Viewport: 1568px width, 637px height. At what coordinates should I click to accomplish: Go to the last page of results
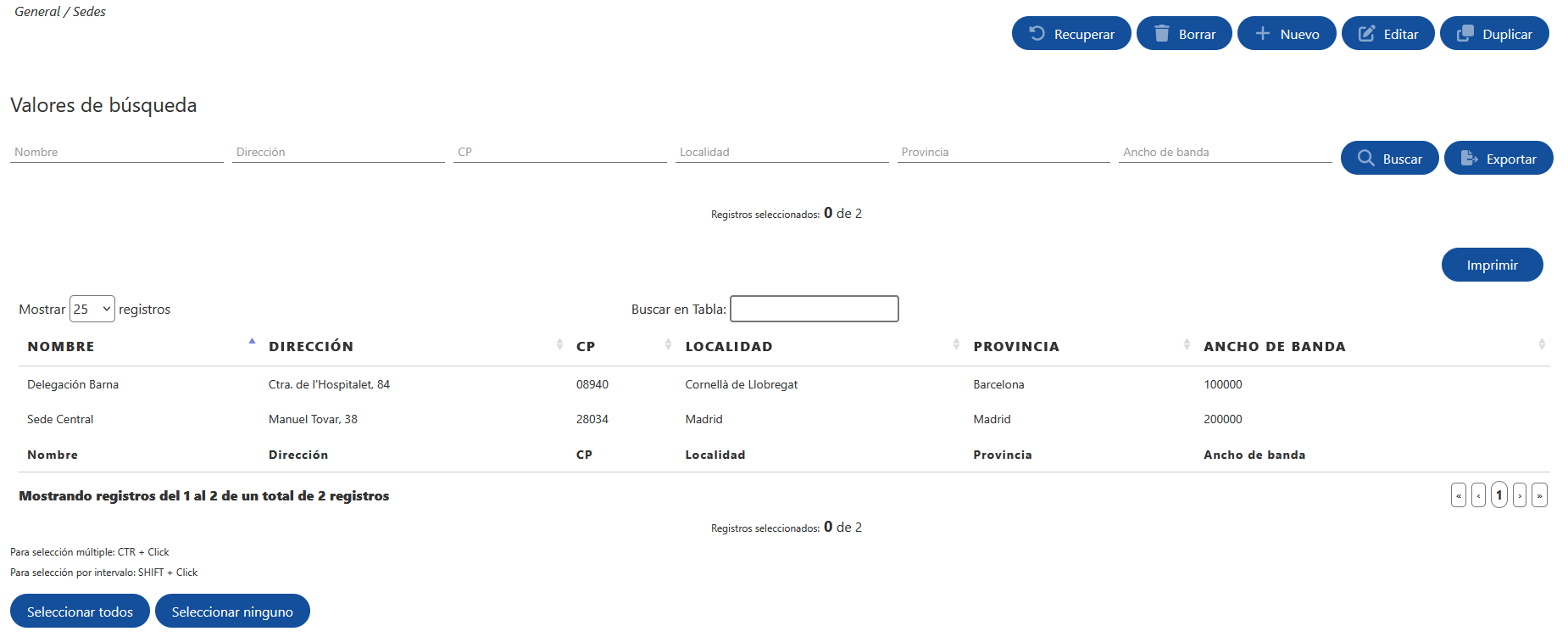pos(1539,495)
